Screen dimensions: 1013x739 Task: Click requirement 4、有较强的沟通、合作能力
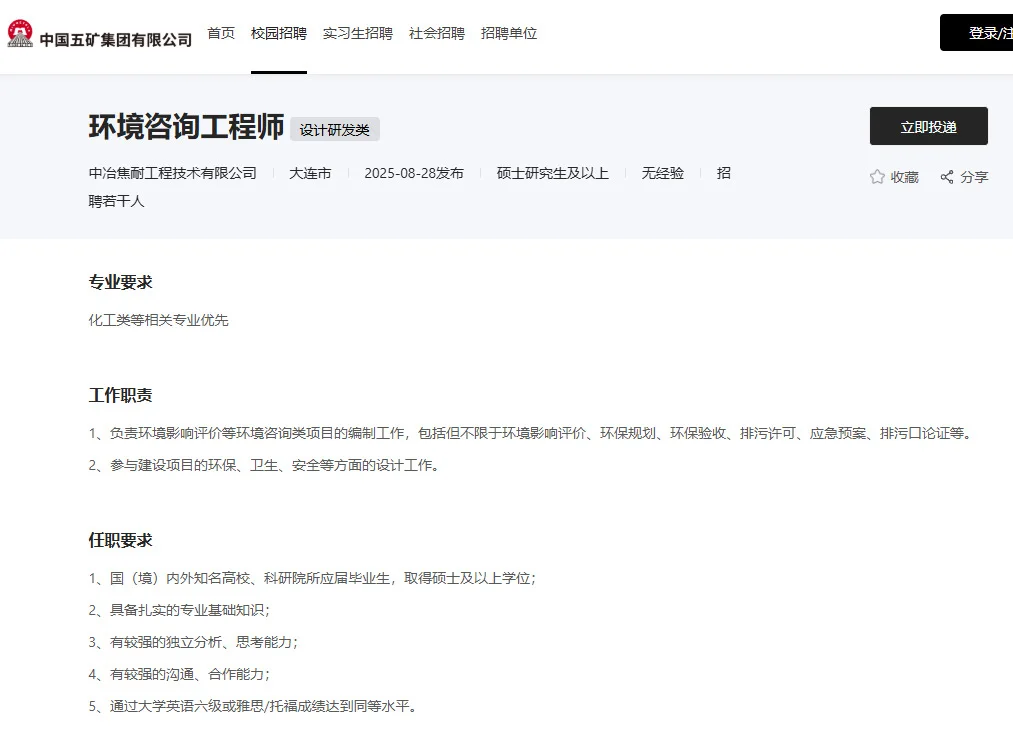pos(180,674)
